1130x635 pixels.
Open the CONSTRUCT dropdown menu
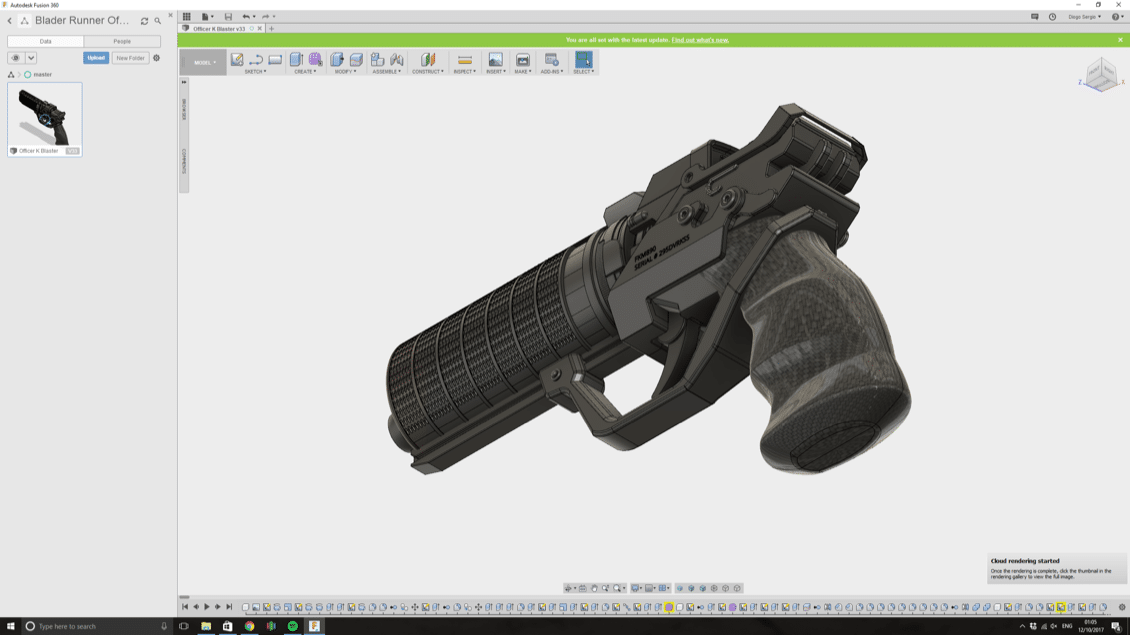click(428, 72)
